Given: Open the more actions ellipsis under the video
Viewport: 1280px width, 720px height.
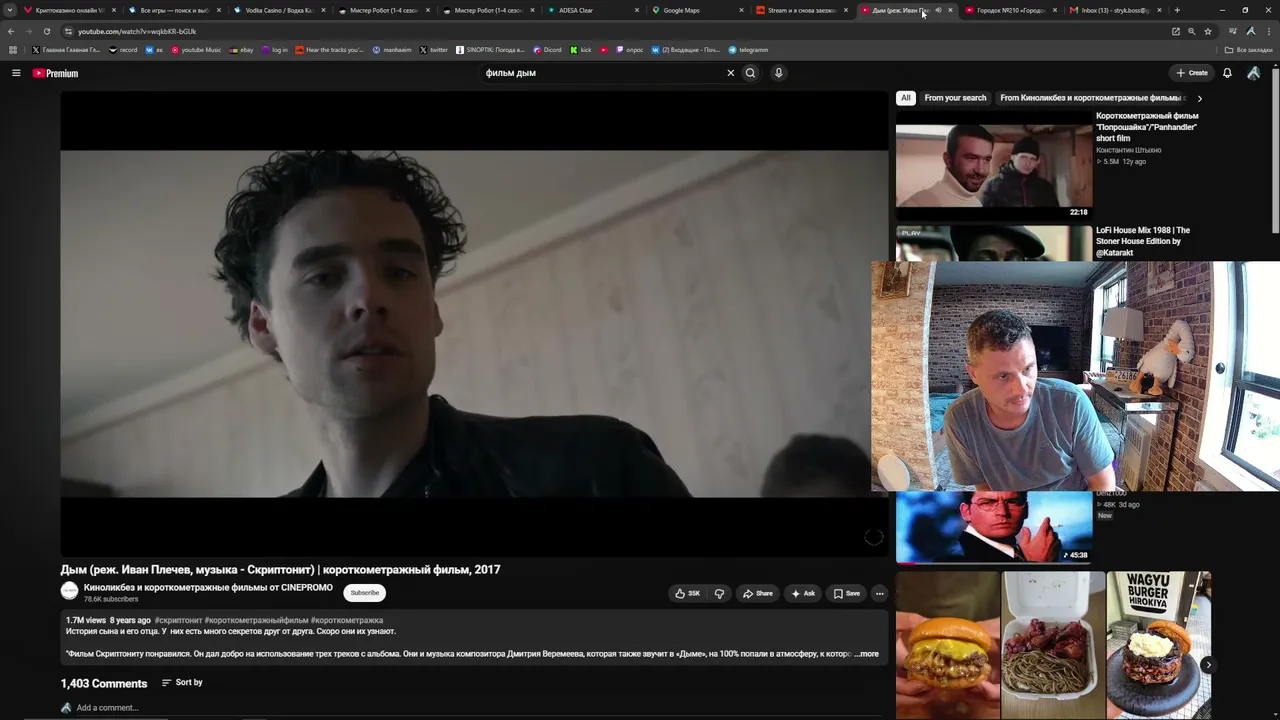Looking at the screenshot, I should [x=879, y=593].
